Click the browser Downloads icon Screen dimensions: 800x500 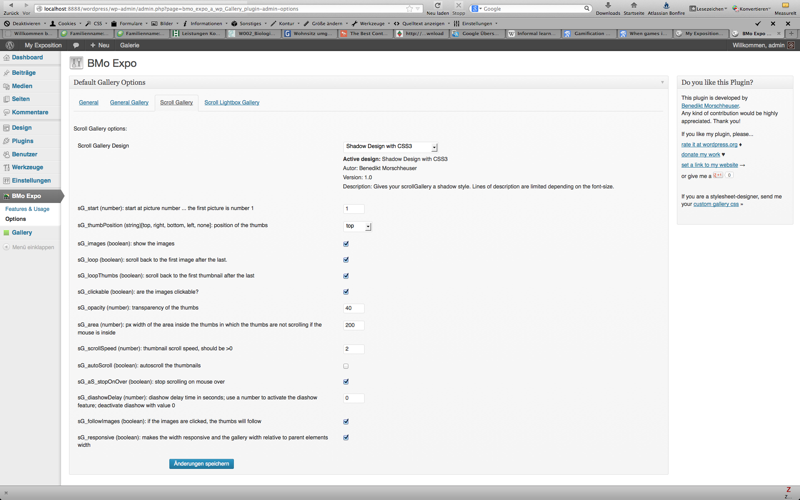click(607, 6)
